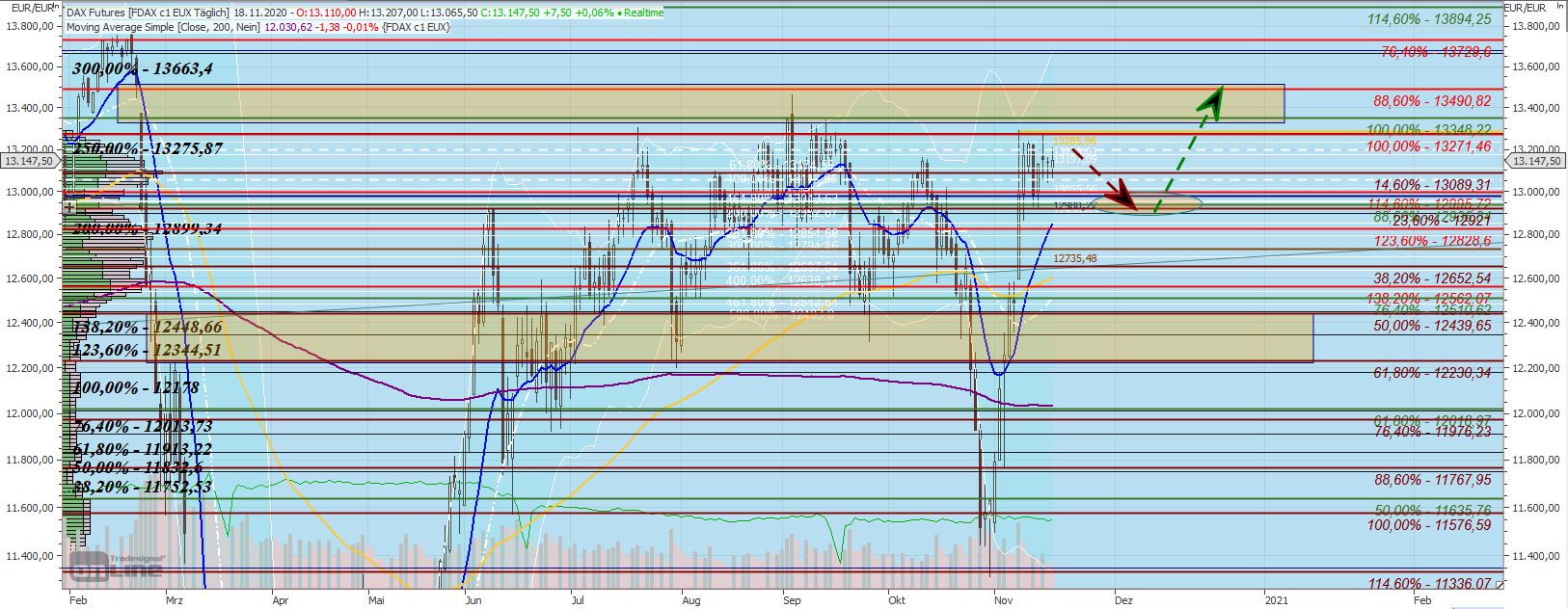The width and height of the screenshot is (1568, 609).
Task: Click the Aug label on the time axis
Action: tap(690, 599)
